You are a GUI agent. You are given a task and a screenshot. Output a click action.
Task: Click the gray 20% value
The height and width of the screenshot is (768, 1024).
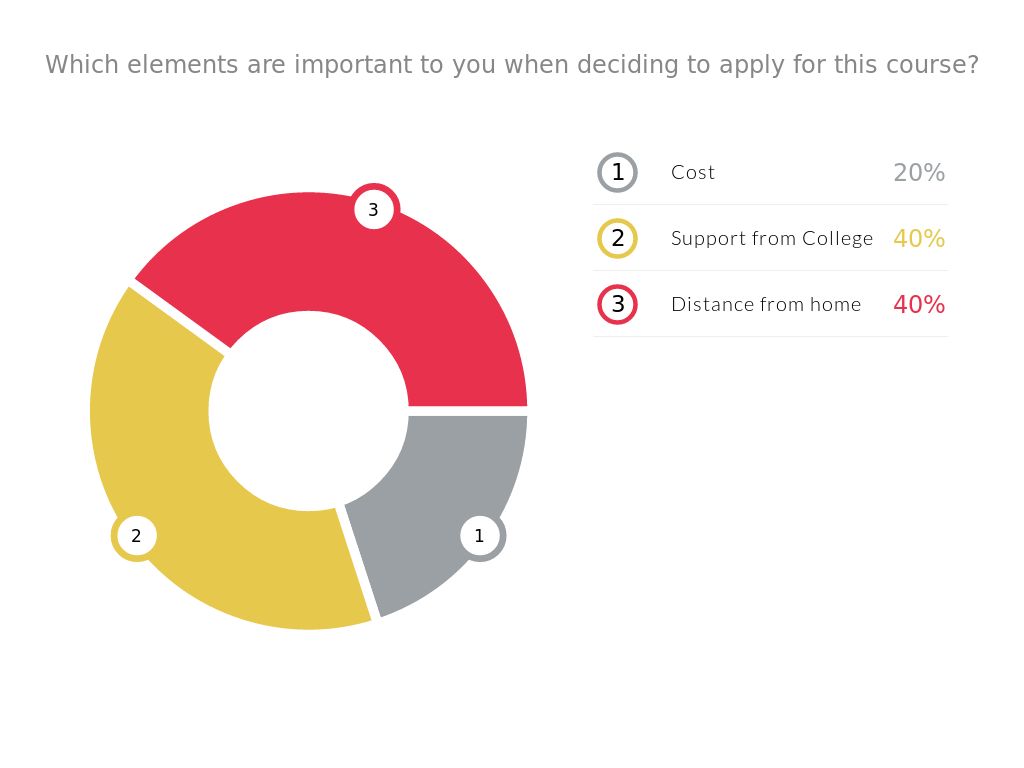tap(919, 173)
